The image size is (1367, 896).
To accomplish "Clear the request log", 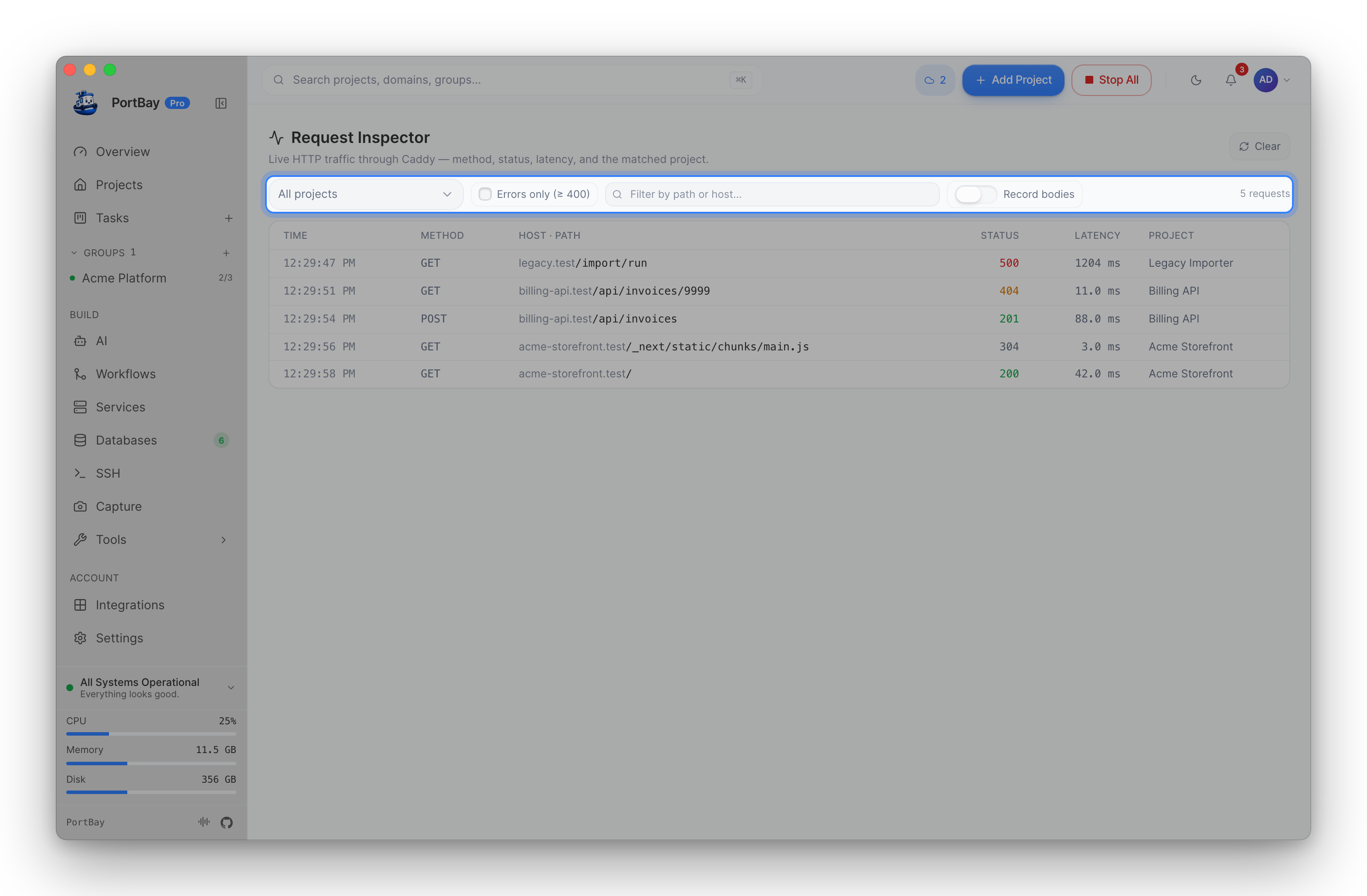I will click(x=1259, y=146).
